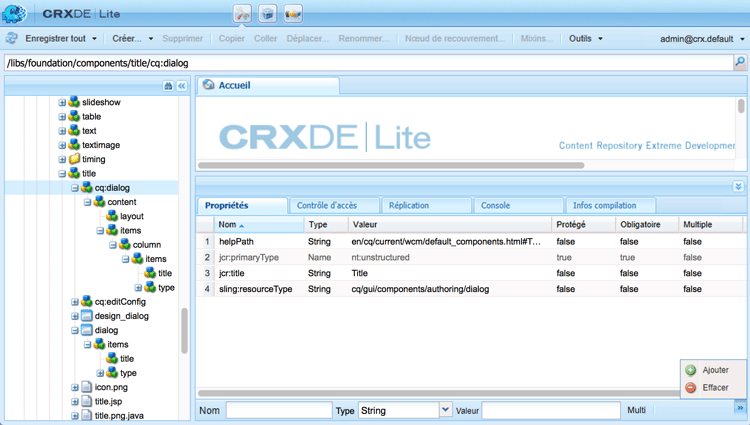Click the Ajouter button
The width and height of the screenshot is (750, 425).
pyautogui.click(x=713, y=370)
